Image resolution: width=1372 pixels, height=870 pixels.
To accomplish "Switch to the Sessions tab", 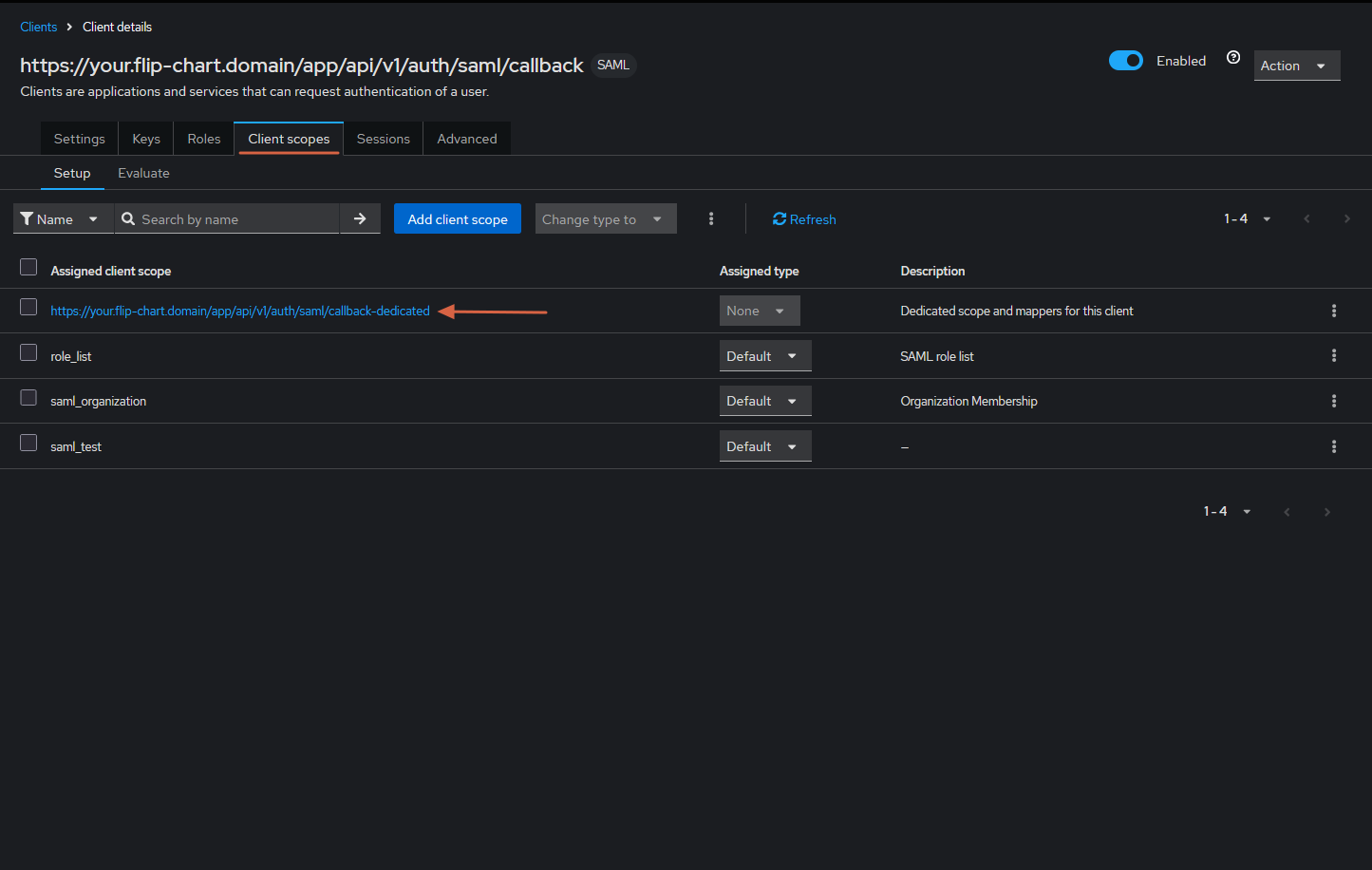I will (x=384, y=139).
